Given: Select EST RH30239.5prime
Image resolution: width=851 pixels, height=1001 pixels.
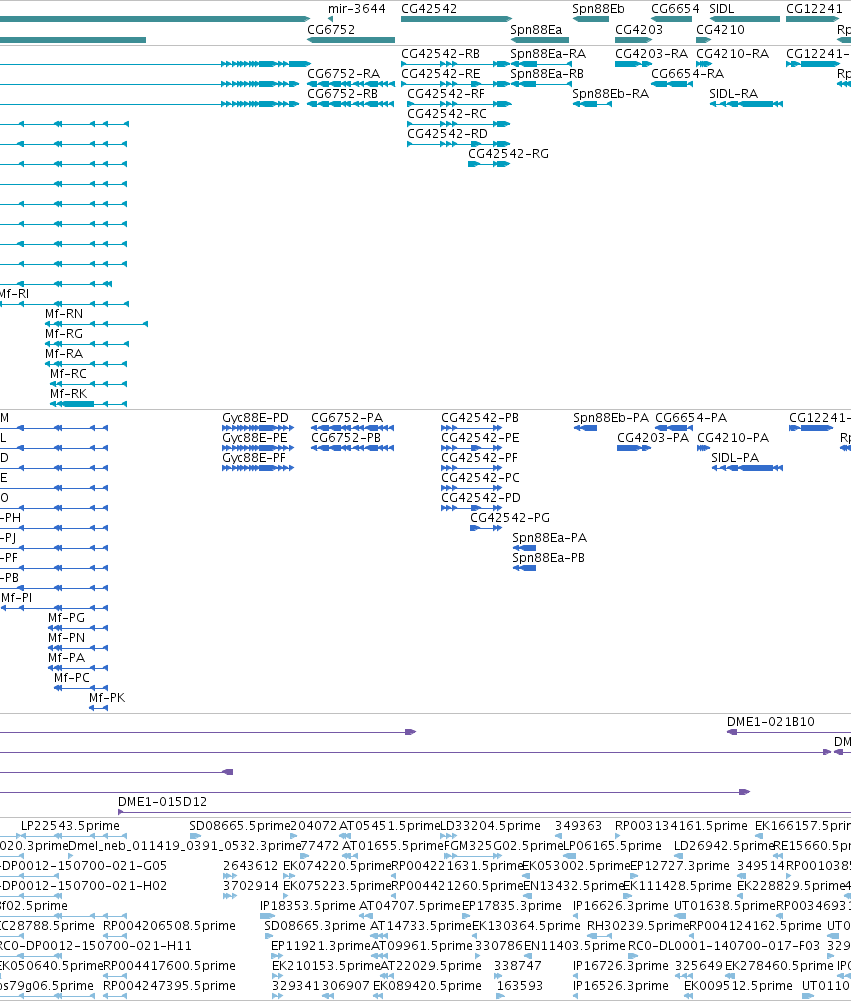Looking at the screenshot, I should click(638, 926).
